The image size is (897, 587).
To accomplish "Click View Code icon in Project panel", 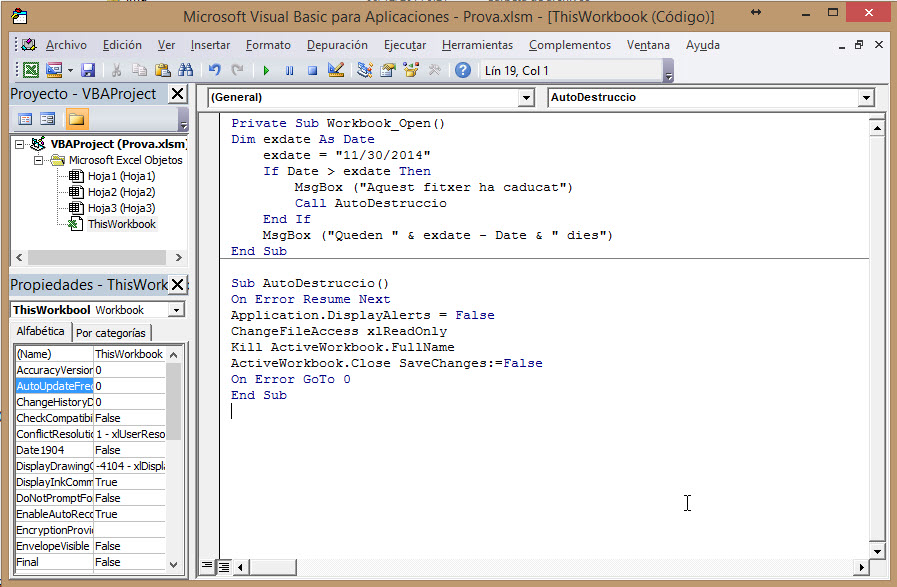I will tap(25, 119).
